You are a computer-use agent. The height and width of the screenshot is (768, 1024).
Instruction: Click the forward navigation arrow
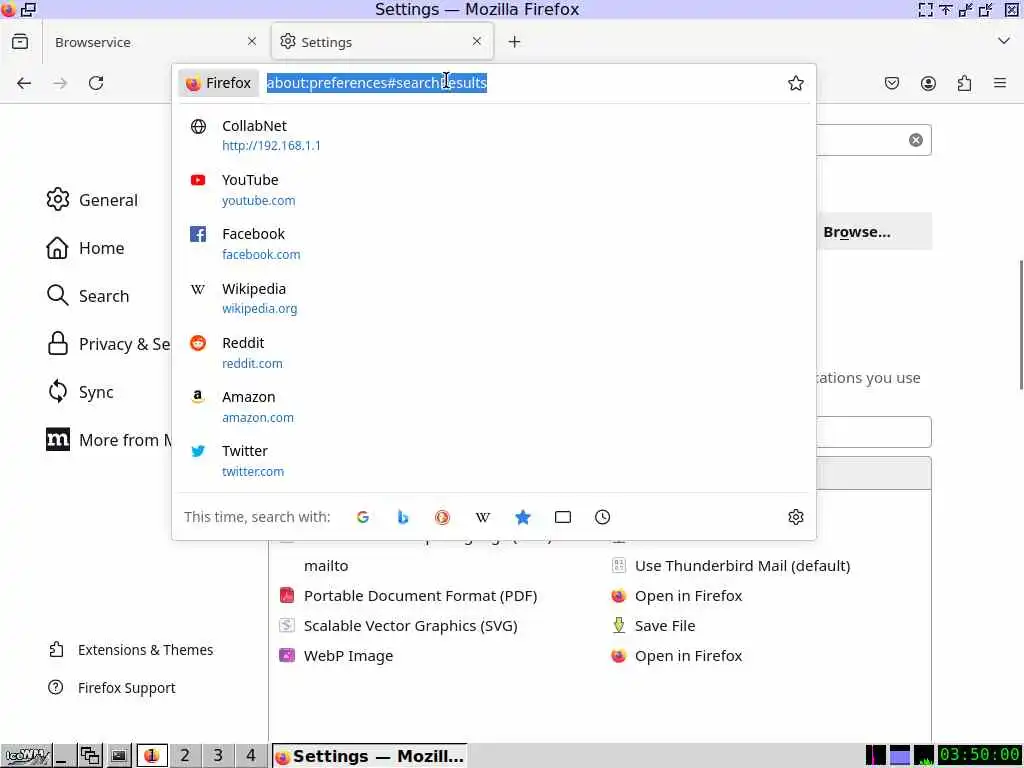pos(60,83)
